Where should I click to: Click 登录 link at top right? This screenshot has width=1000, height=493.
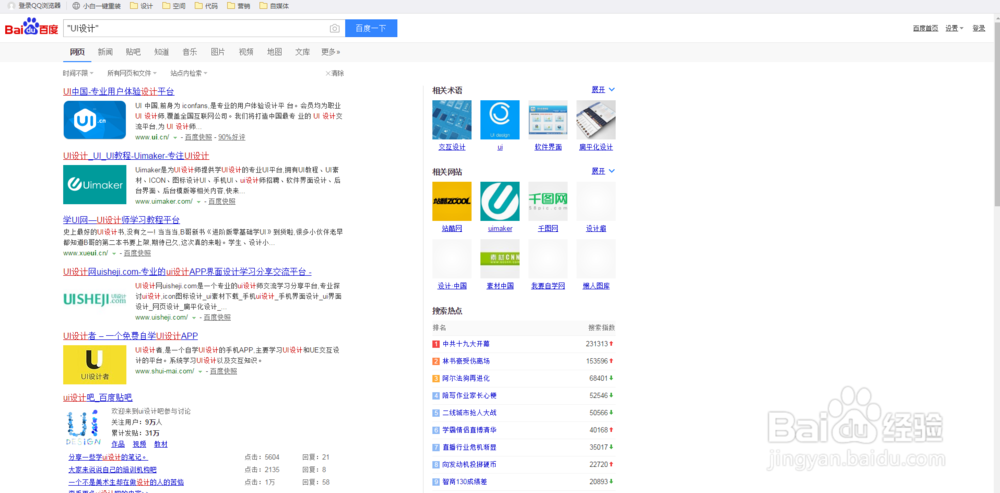coord(979,28)
